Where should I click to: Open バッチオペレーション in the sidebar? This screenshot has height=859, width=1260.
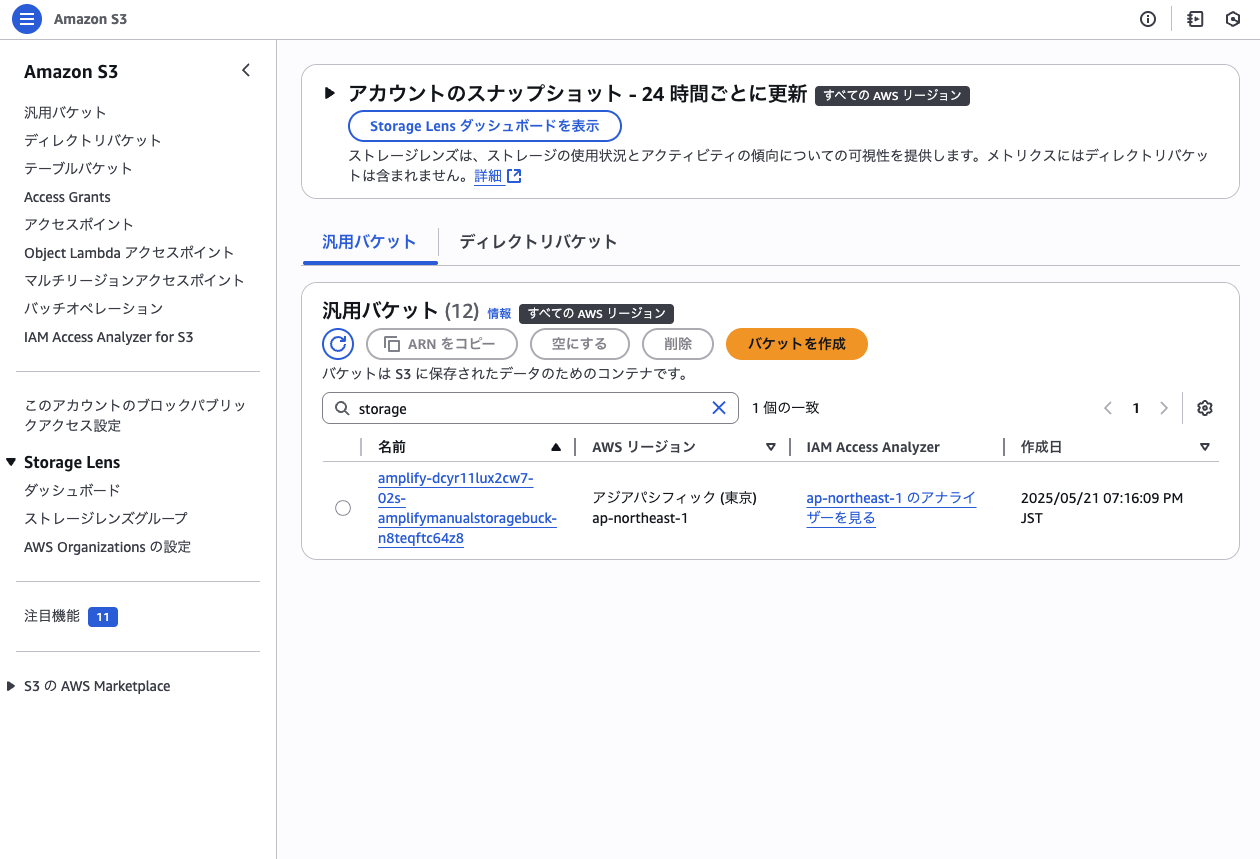(93, 308)
